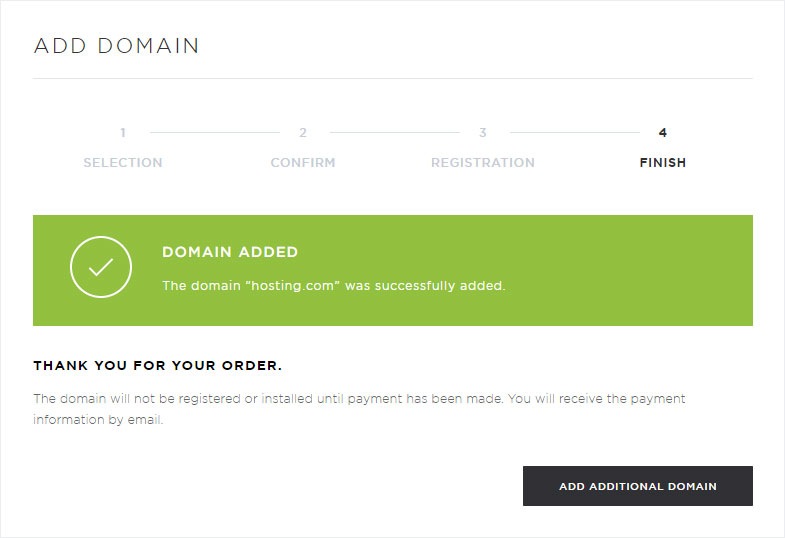Click progress line between steps 3 and 4
Image resolution: width=785 pixels, height=538 pixels.
pos(575,133)
